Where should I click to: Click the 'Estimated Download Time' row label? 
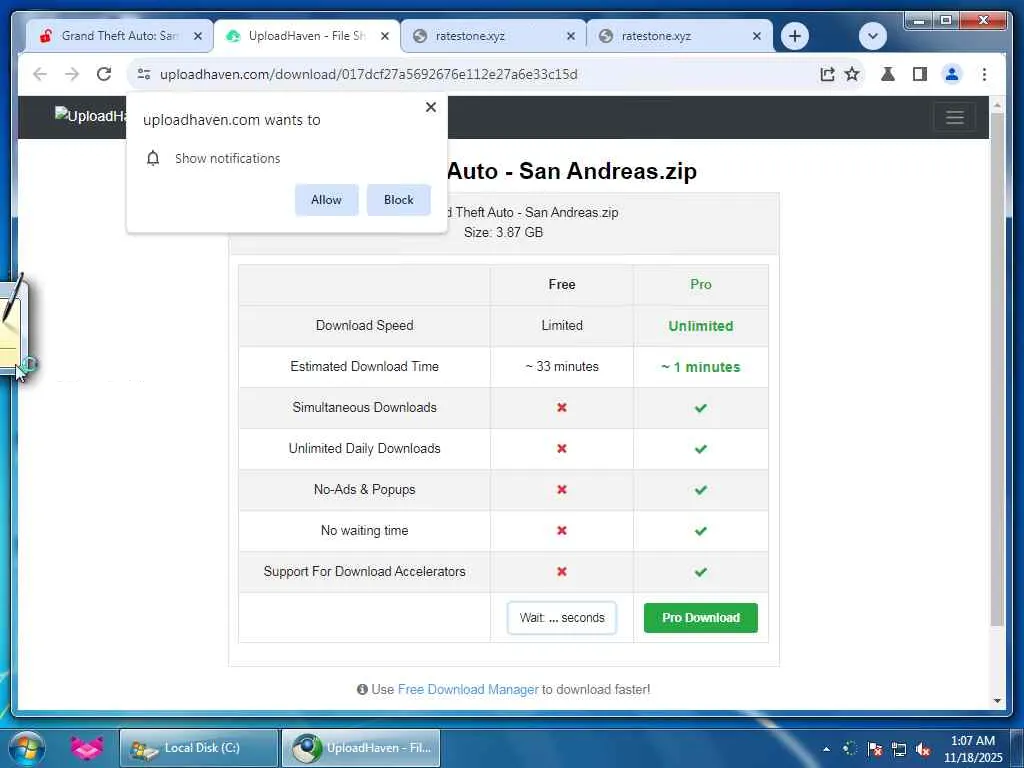click(364, 366)
